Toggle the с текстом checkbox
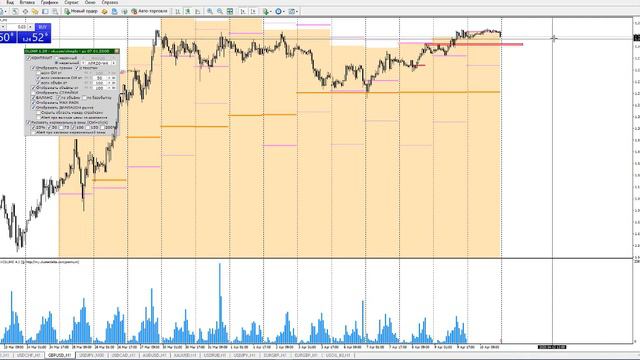 coord(77,68)
